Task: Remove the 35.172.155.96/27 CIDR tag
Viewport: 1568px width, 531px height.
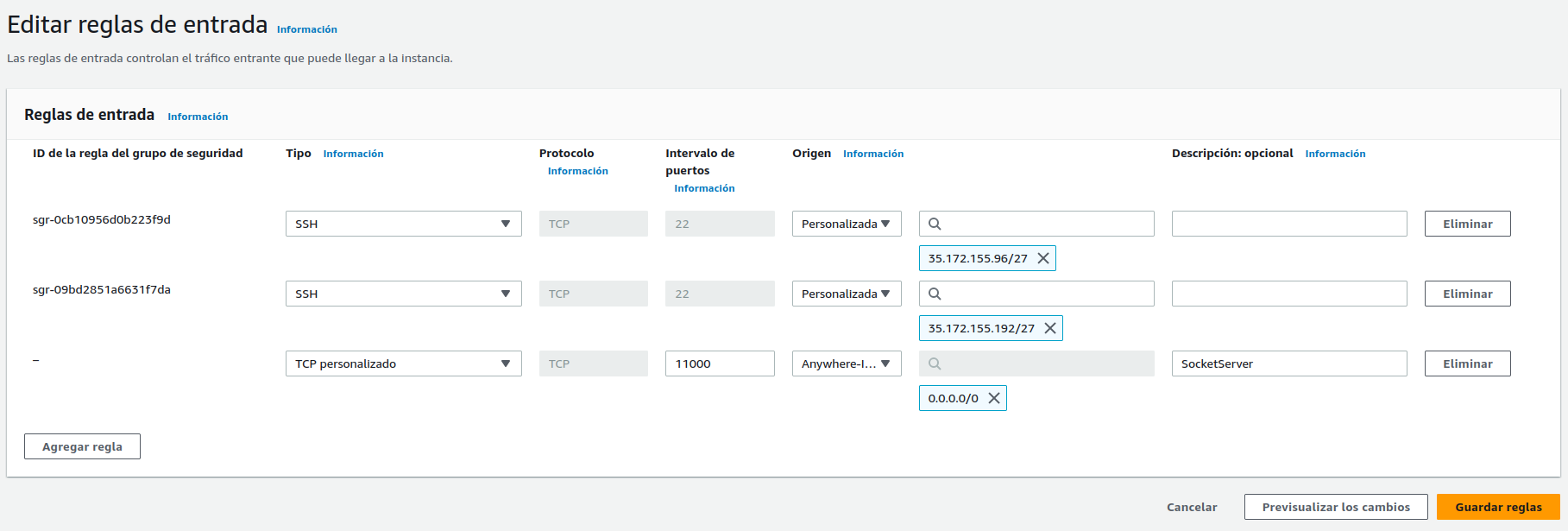Action: (1042, 258)
